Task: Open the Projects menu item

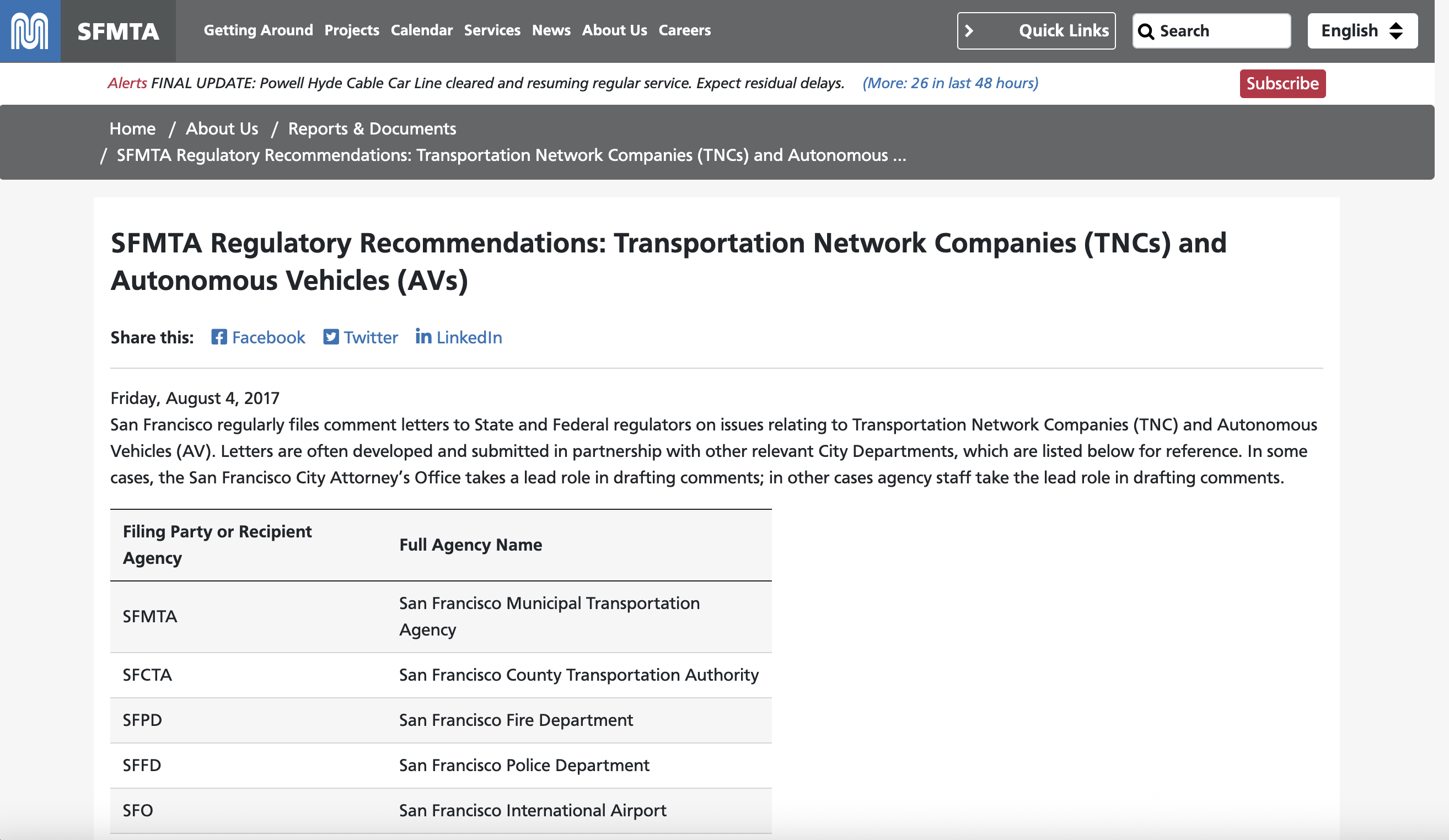Action: [351, 30]
